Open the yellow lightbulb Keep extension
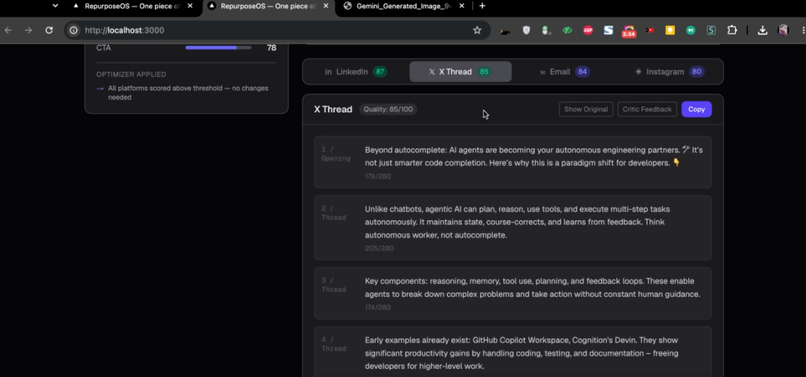This screenshot has width=806, height=377. coord(670,30)
